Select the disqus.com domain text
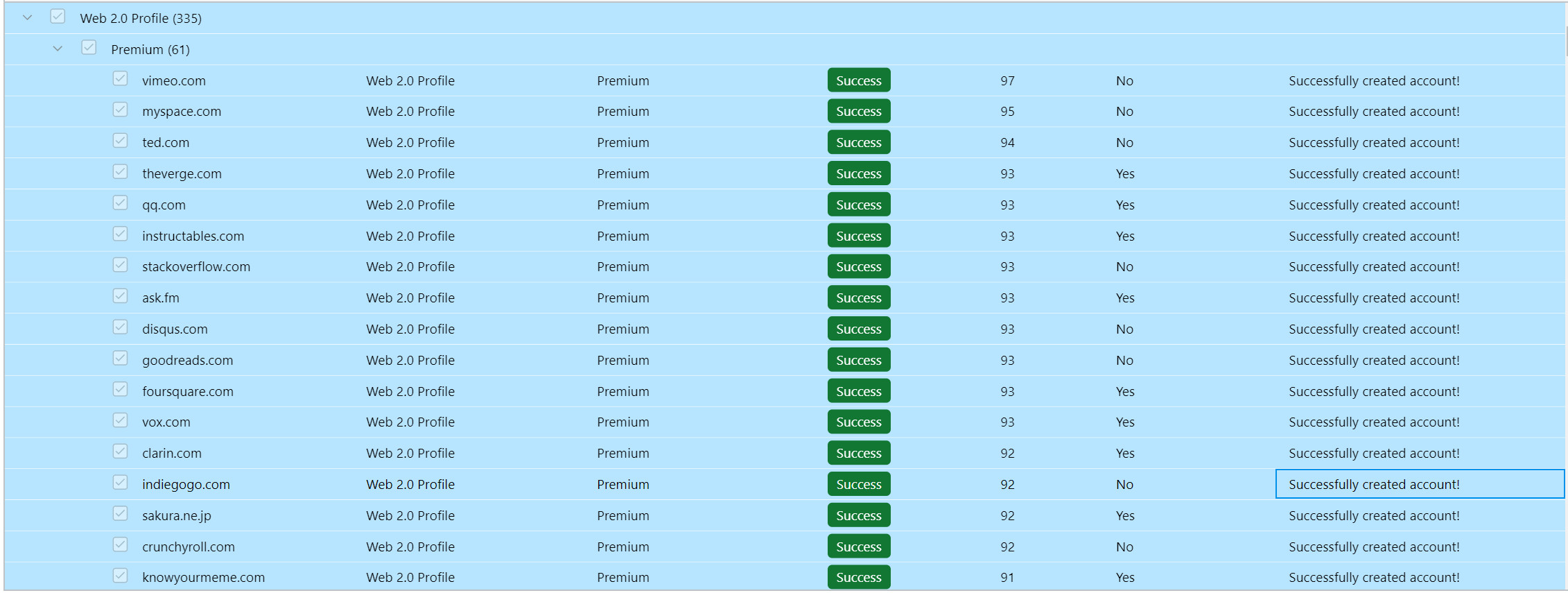The height and width of the screenshot is (593, 1568). 175,329
